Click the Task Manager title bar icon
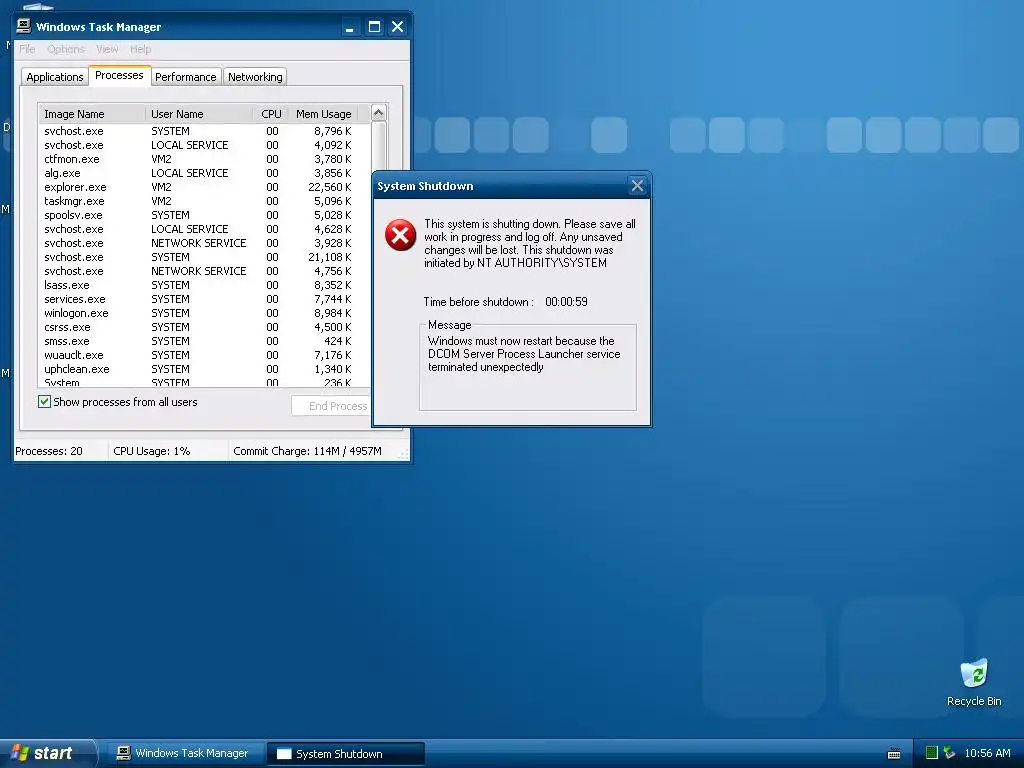 click(24, 26)
